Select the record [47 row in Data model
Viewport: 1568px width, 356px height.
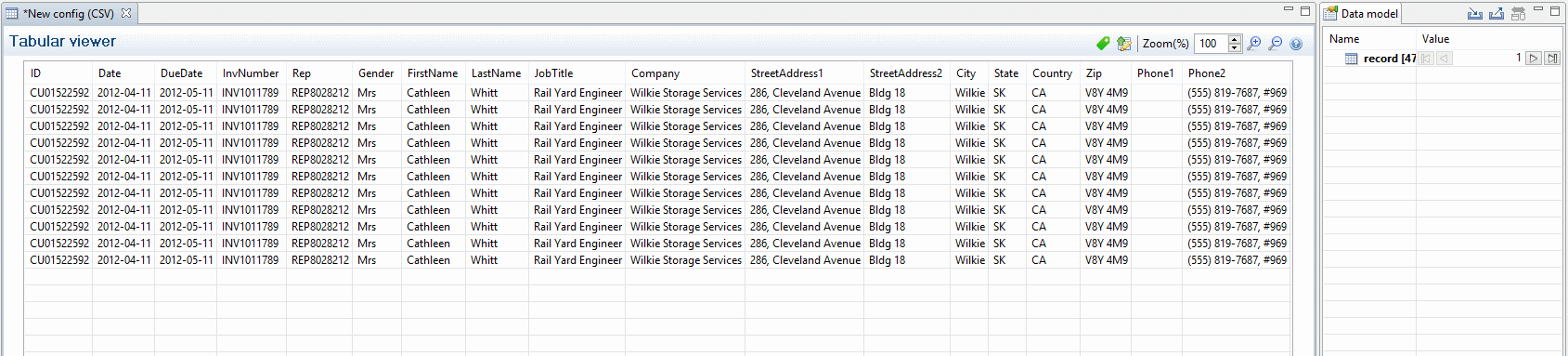click(x=1443, y=59)
